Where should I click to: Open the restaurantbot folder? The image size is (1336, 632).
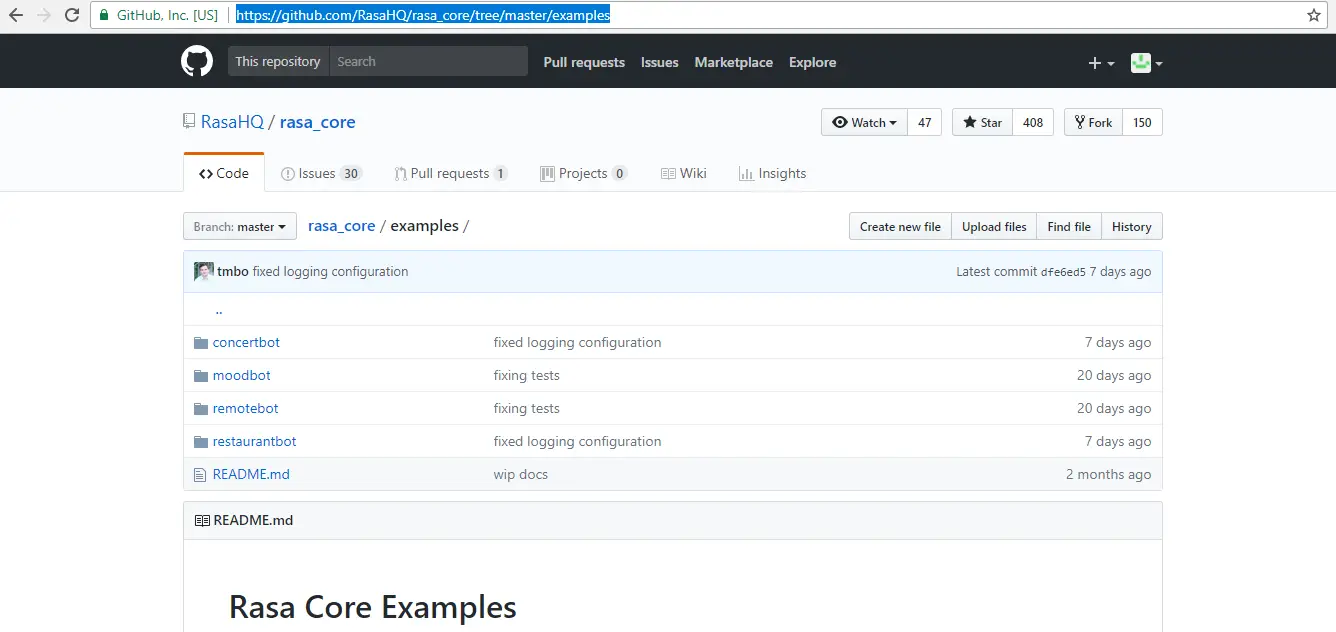(255, 441)
